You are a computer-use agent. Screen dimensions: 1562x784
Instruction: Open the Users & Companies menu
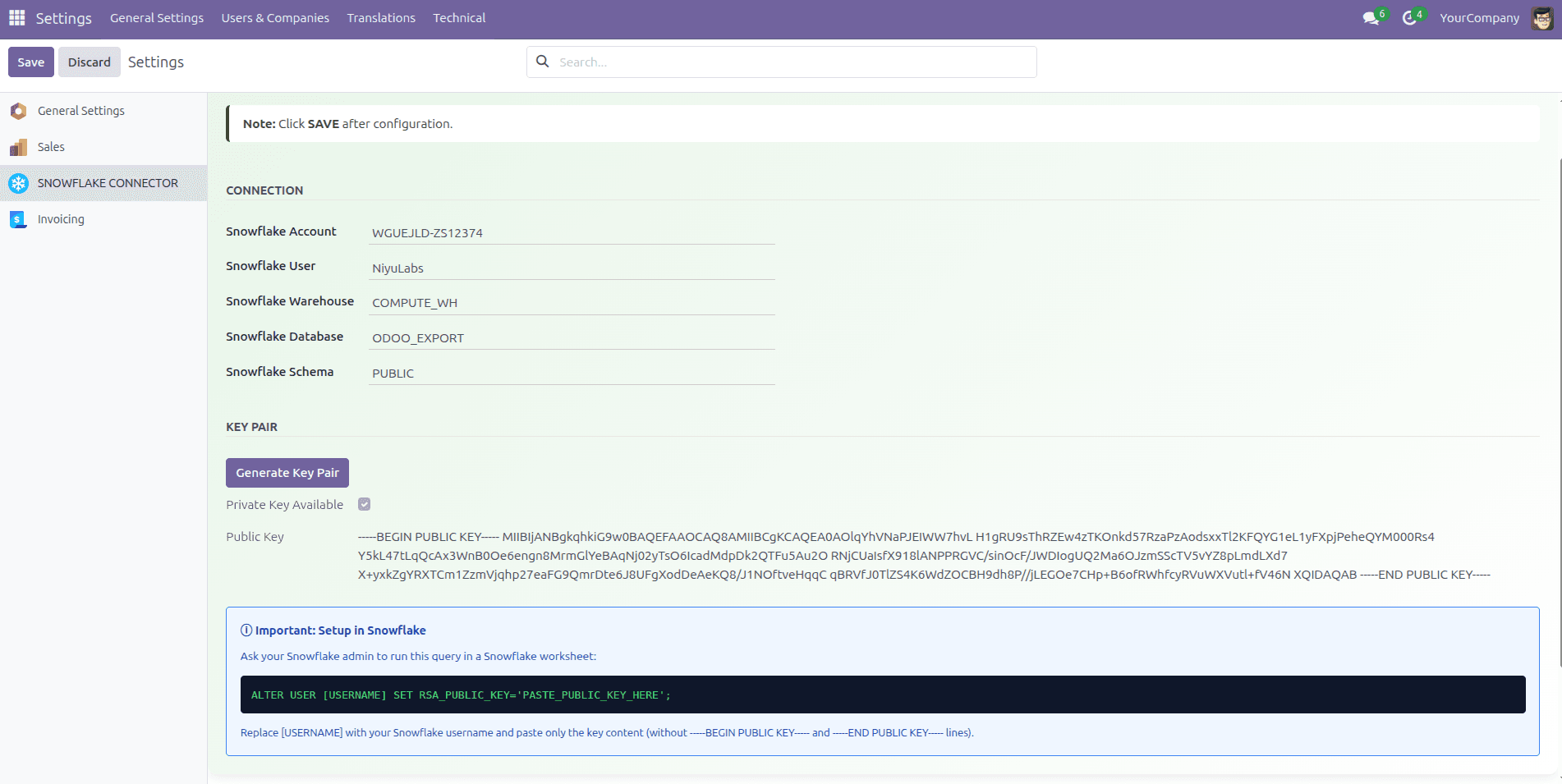tap(275, 18)
